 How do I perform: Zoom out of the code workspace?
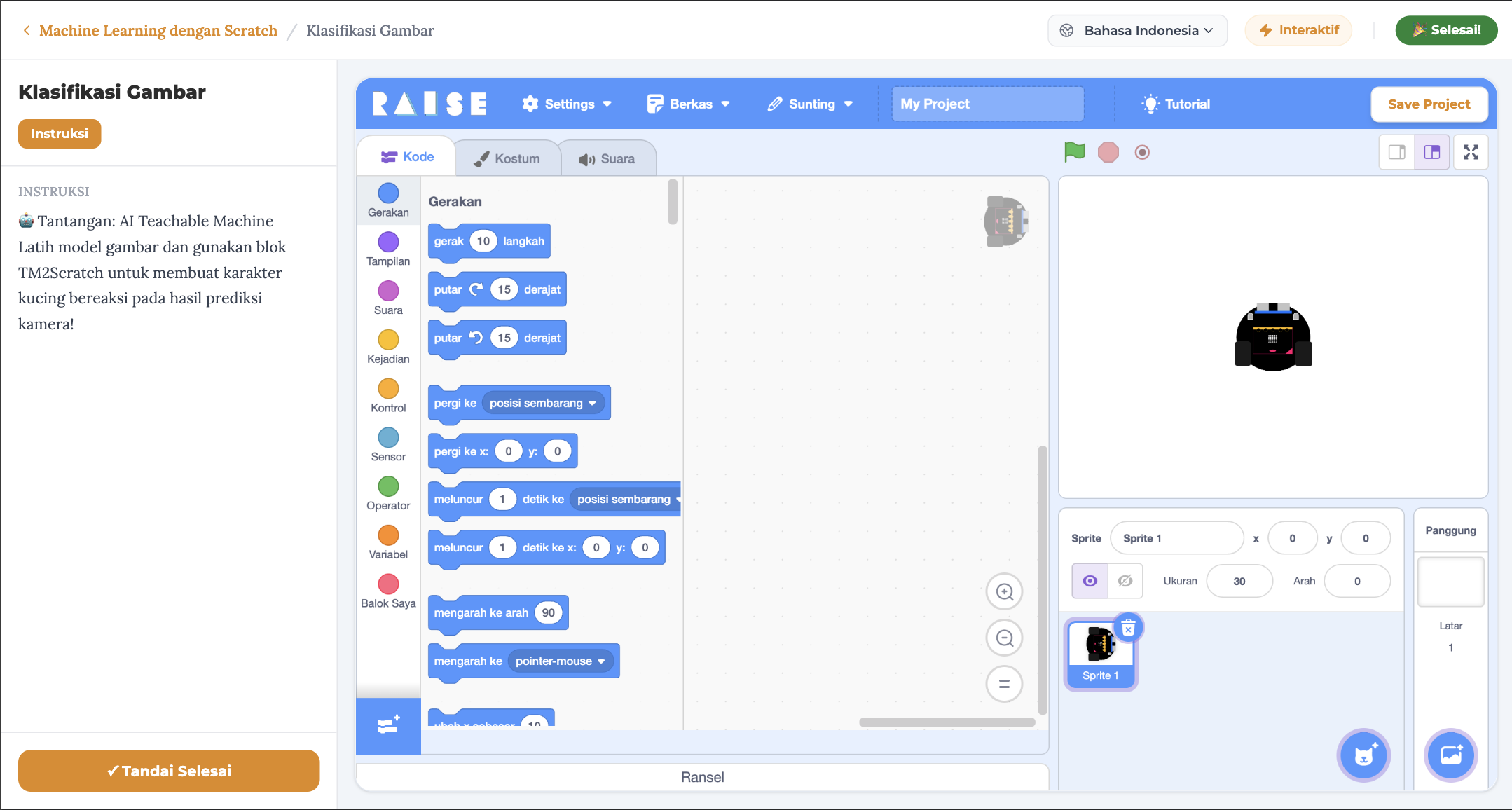1004,638
